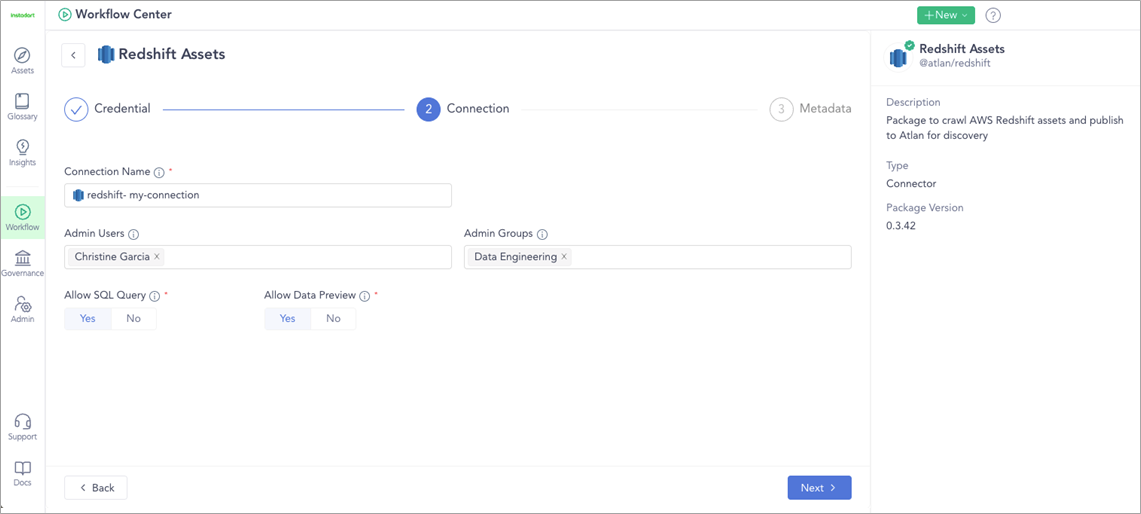Click the Redshift icon next to page title
This screenshot has height=514, width=1141.
click(106, 55)
